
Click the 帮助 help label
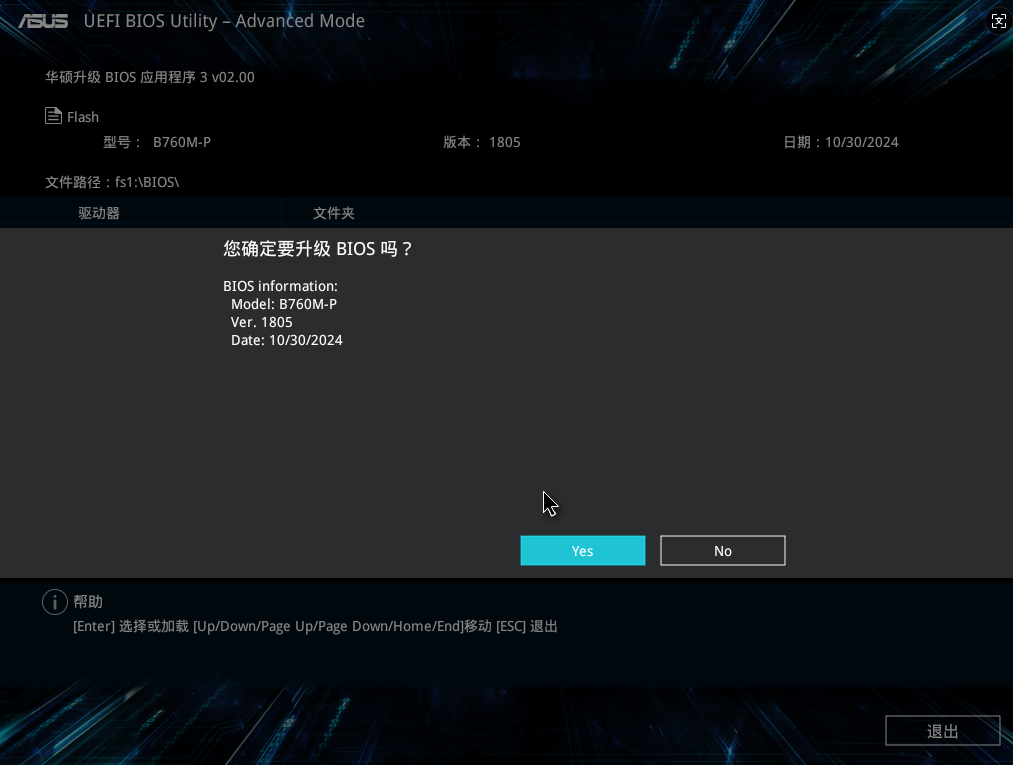[x=88, y=602]
